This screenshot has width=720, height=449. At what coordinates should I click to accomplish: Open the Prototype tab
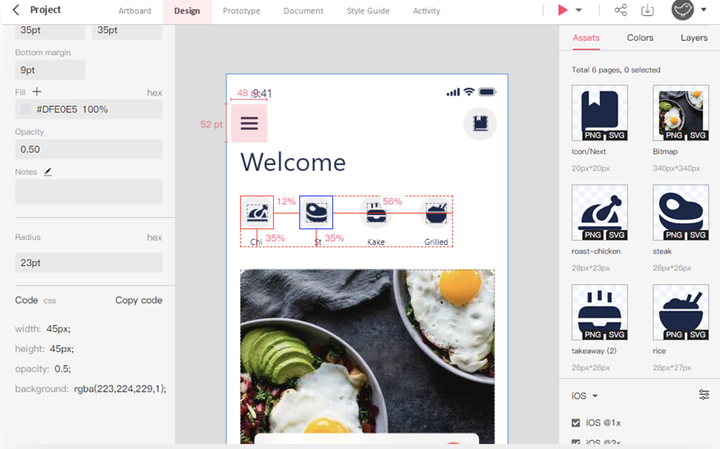point(242,11)
